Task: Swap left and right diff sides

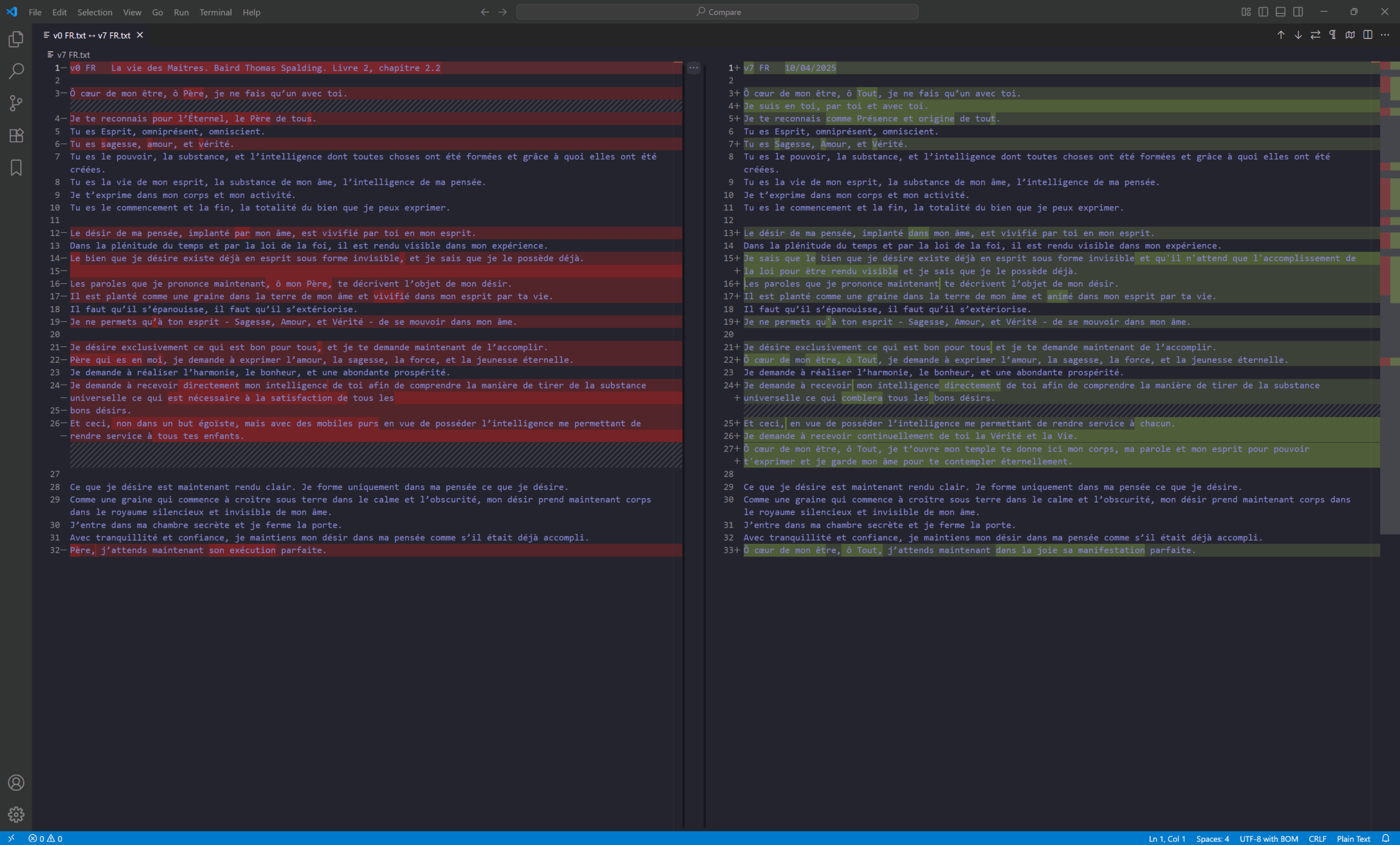Action: (x=1315, y=35)
